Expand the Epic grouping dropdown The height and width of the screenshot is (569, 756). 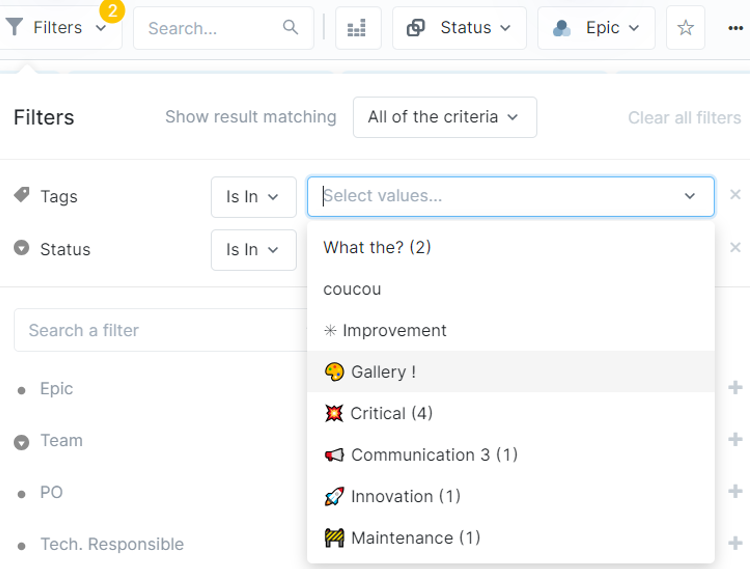click(x=596, y=28)
